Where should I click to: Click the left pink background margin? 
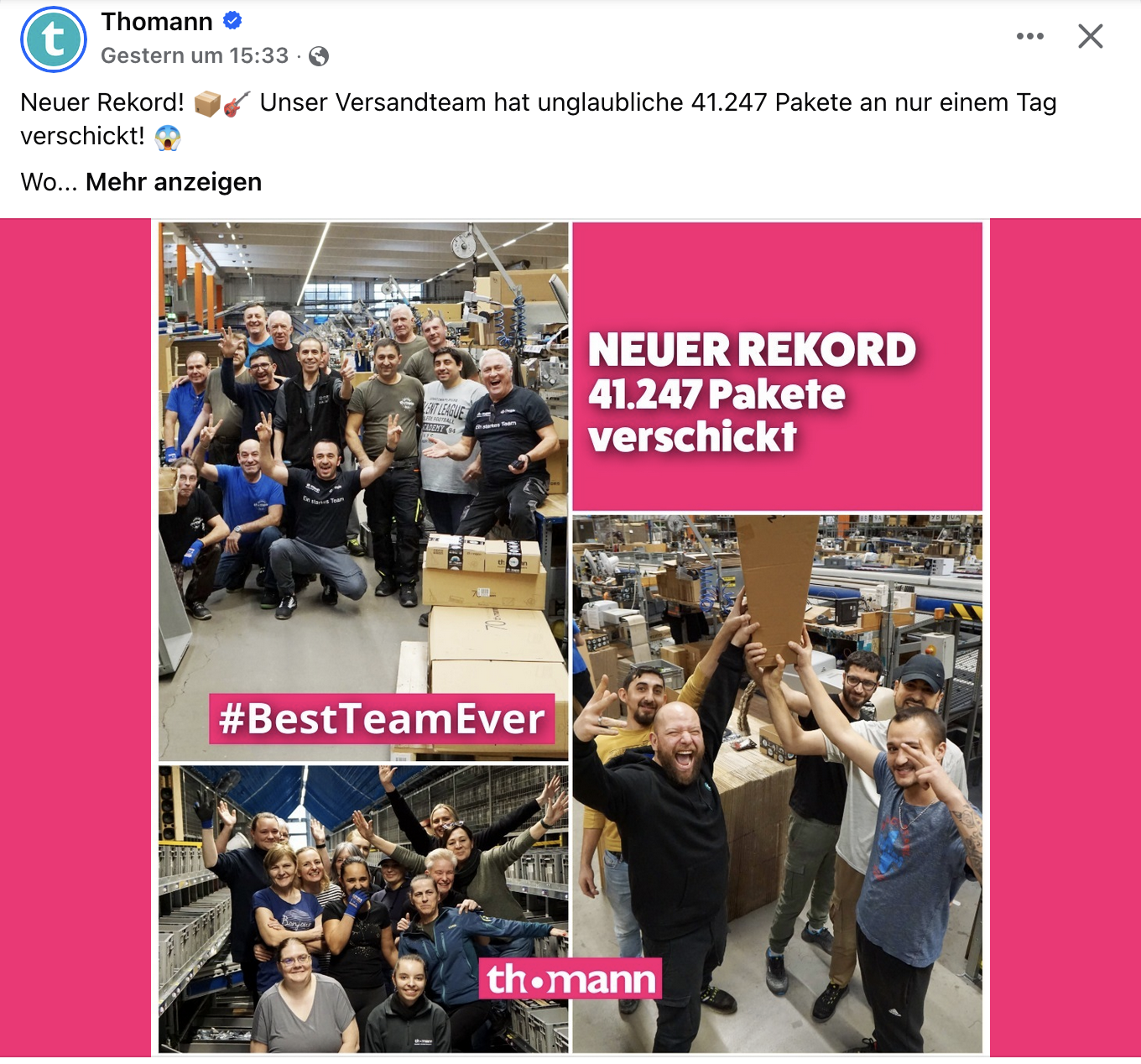[x=76, y=638]
